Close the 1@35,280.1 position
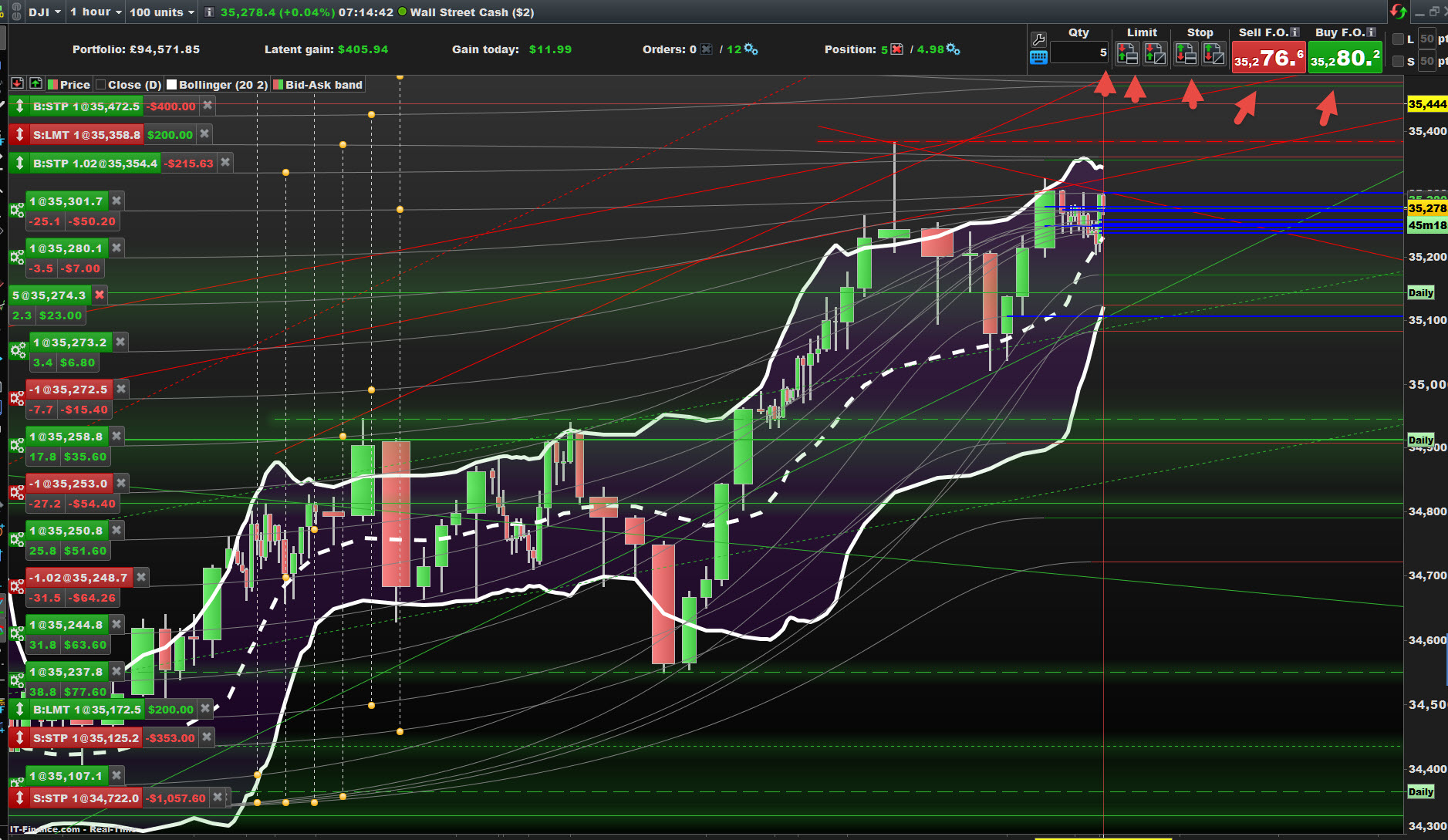 [116, 248]
